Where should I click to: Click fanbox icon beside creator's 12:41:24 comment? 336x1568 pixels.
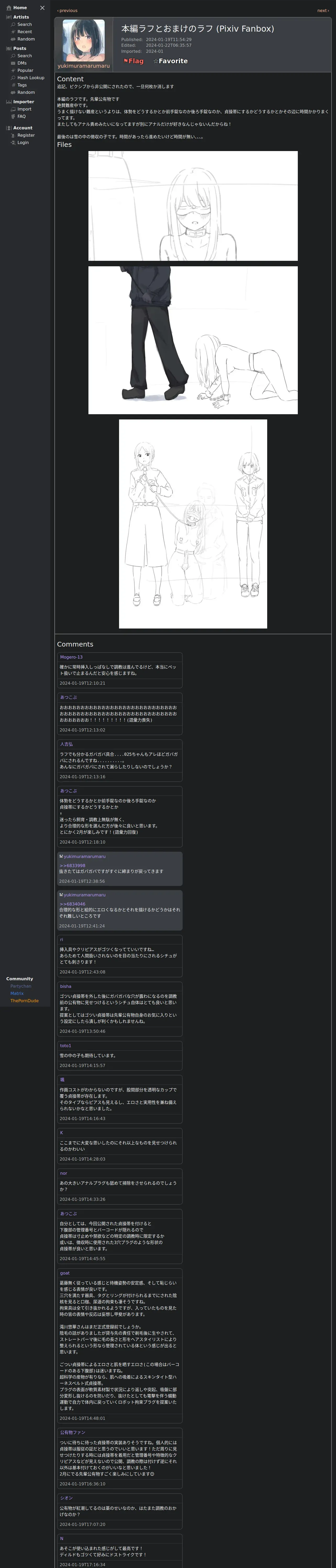61,894
